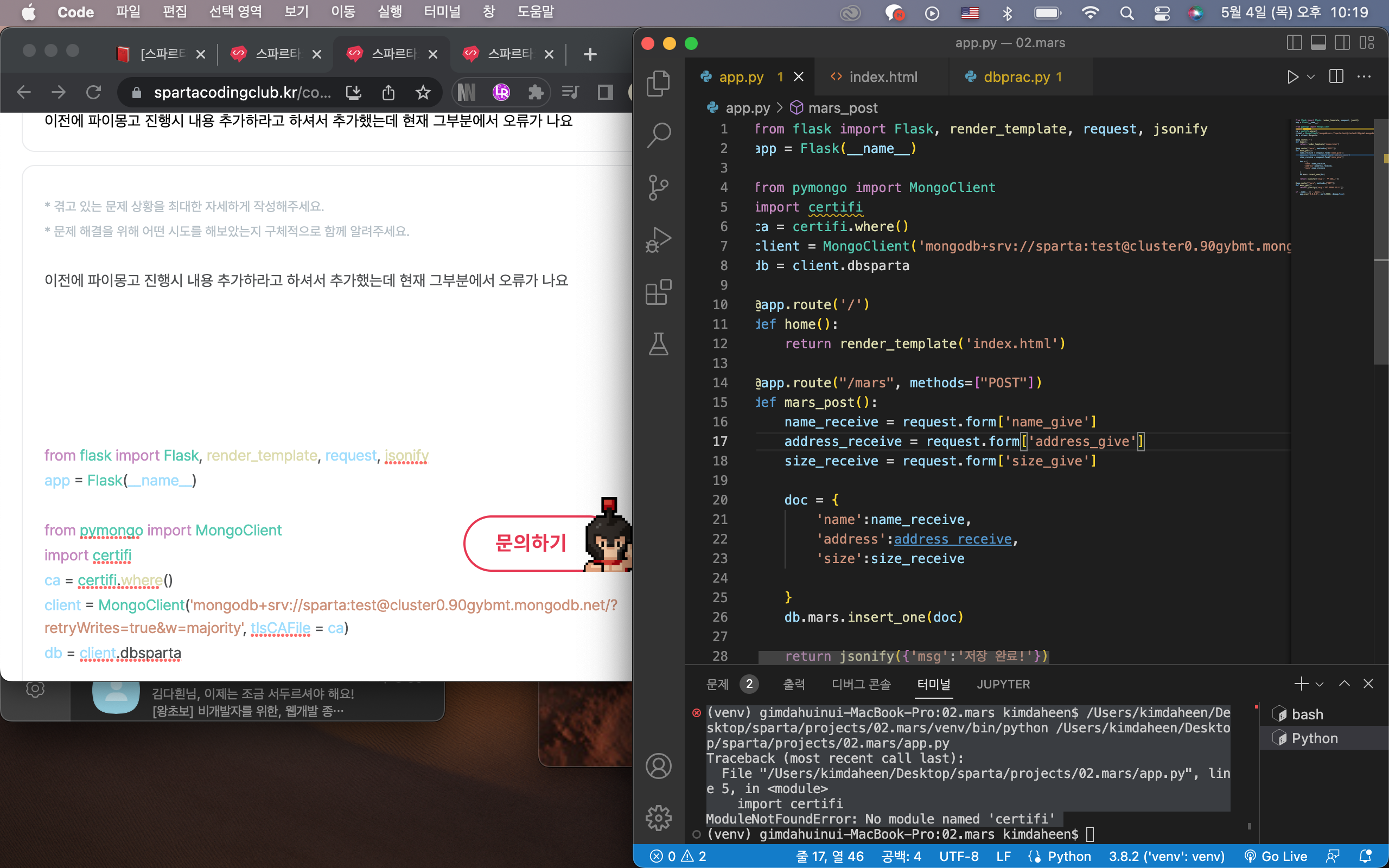This screenshot has width=1389, height=868.
Task: Bookmark this page with star icon
Action: pyautogui.click(x=423, y=92)
